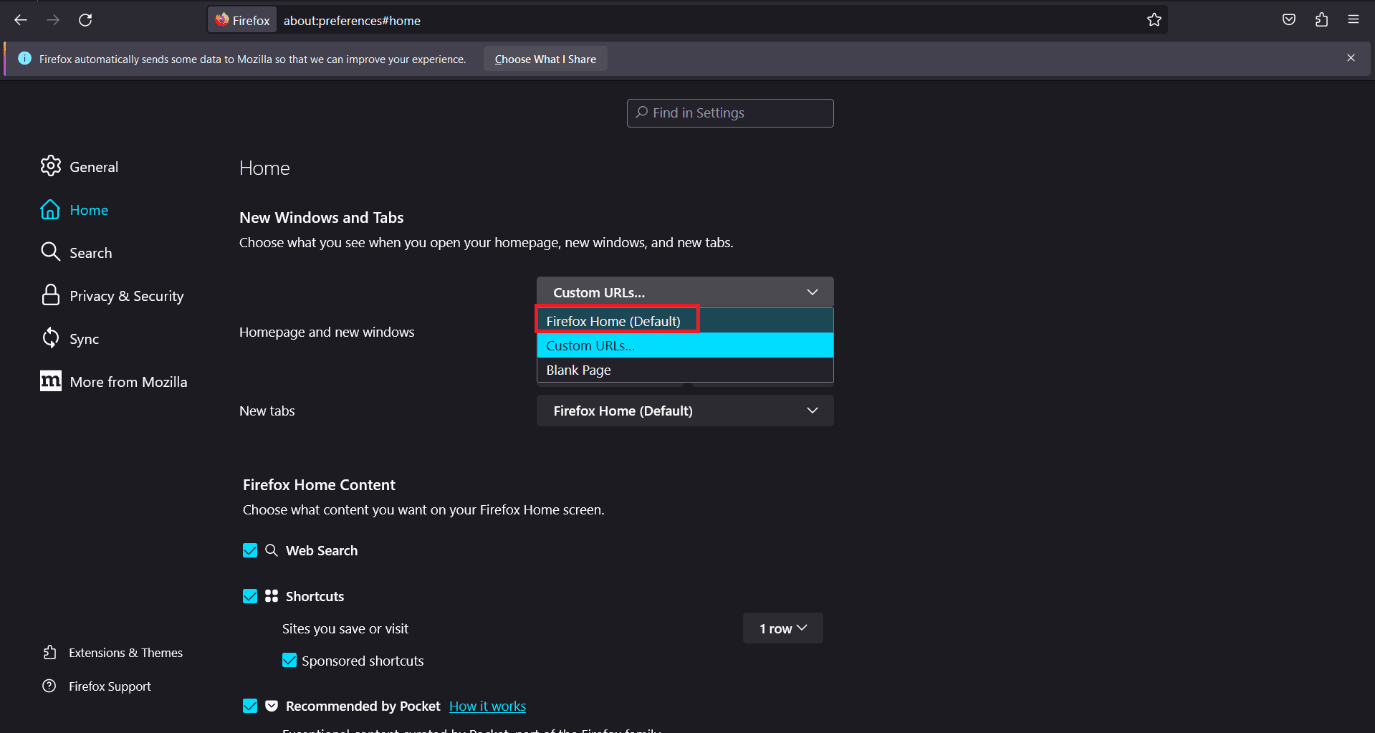1375x733 pixels.
Task: Open the How it works link
Action: click(487, 706)
